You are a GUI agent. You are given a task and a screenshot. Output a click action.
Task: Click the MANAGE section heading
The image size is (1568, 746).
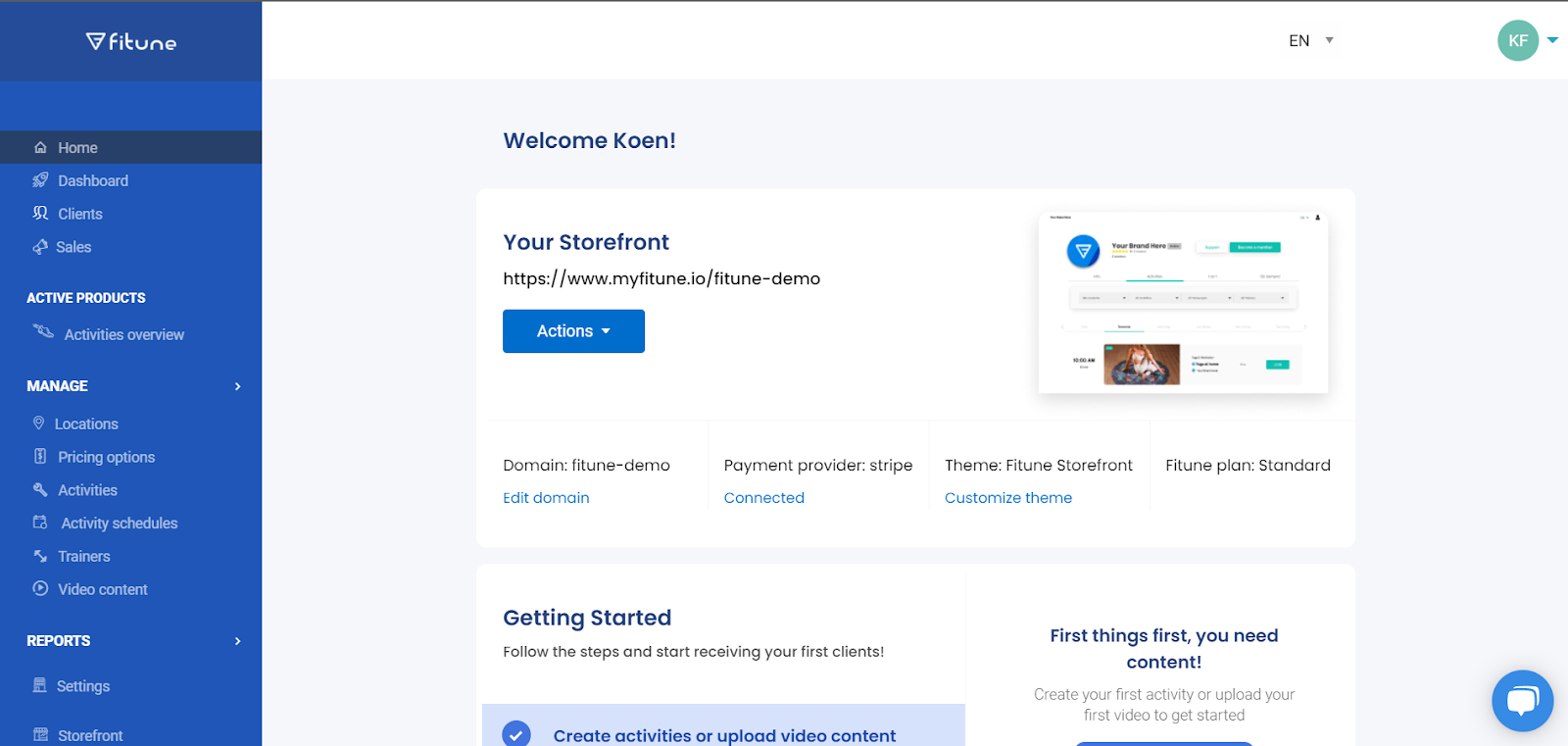[x=57, y=386]
